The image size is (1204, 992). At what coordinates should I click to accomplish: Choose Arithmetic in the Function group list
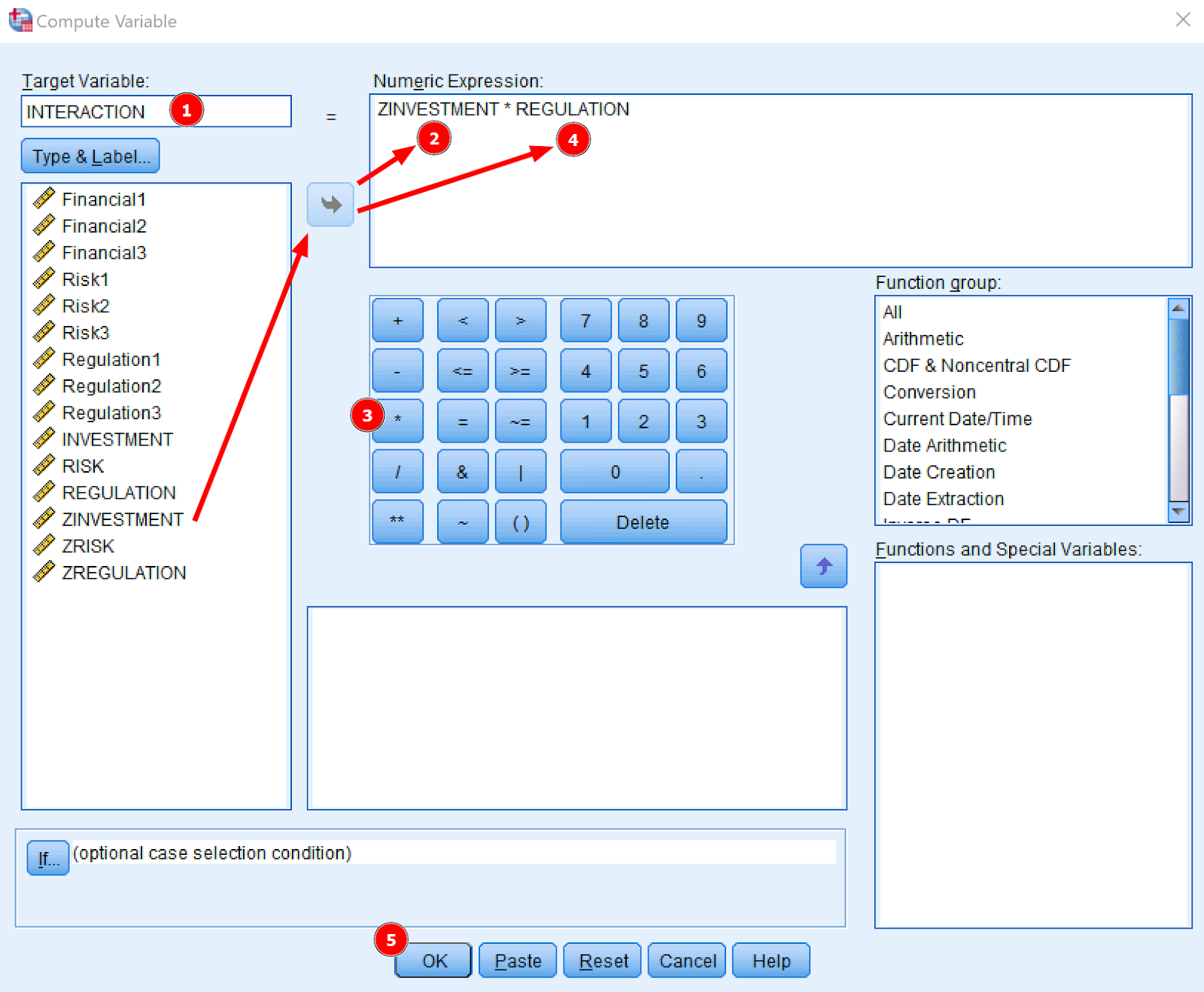[x=923, y=339]
